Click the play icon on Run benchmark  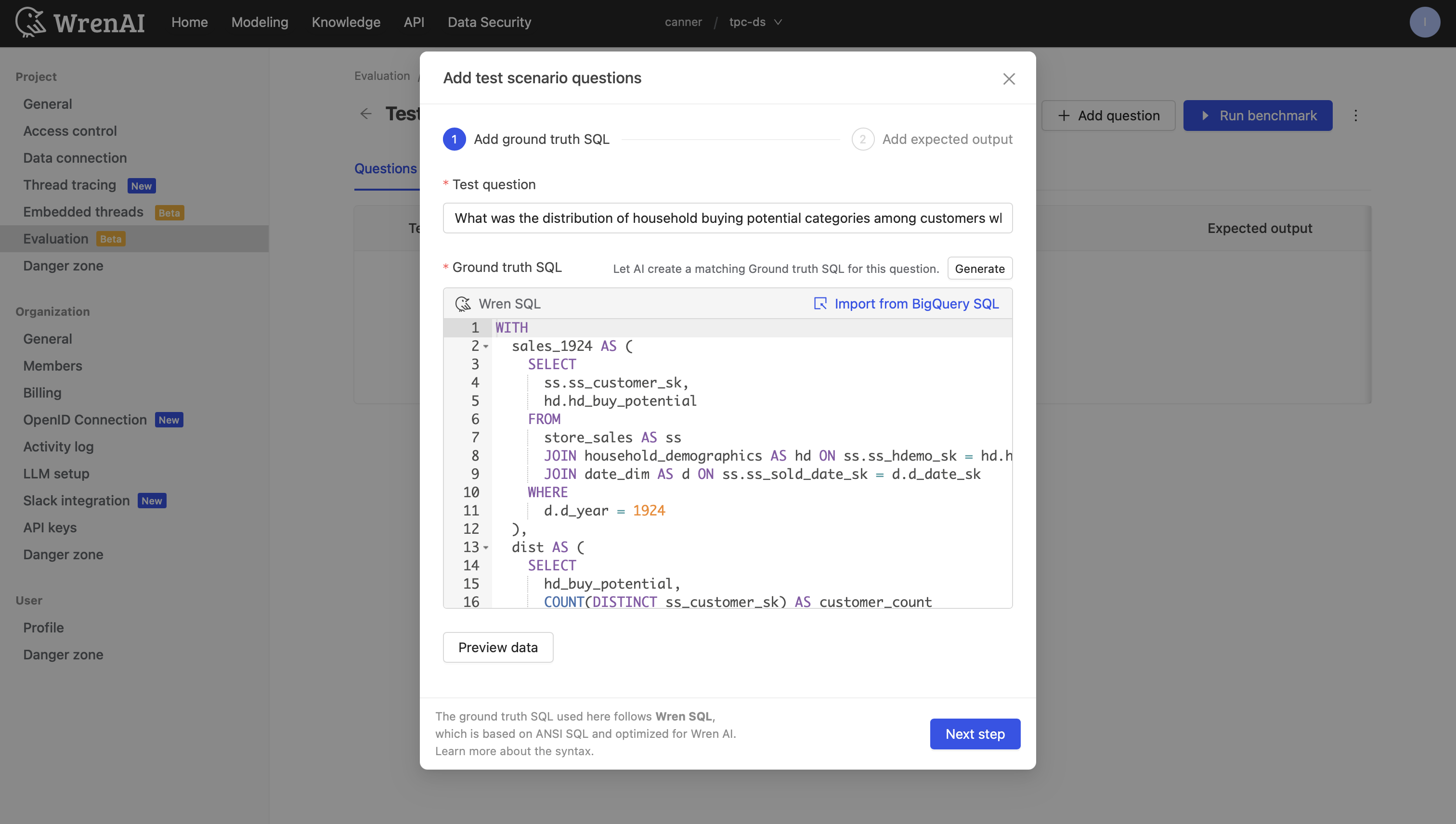(1206, 116)
